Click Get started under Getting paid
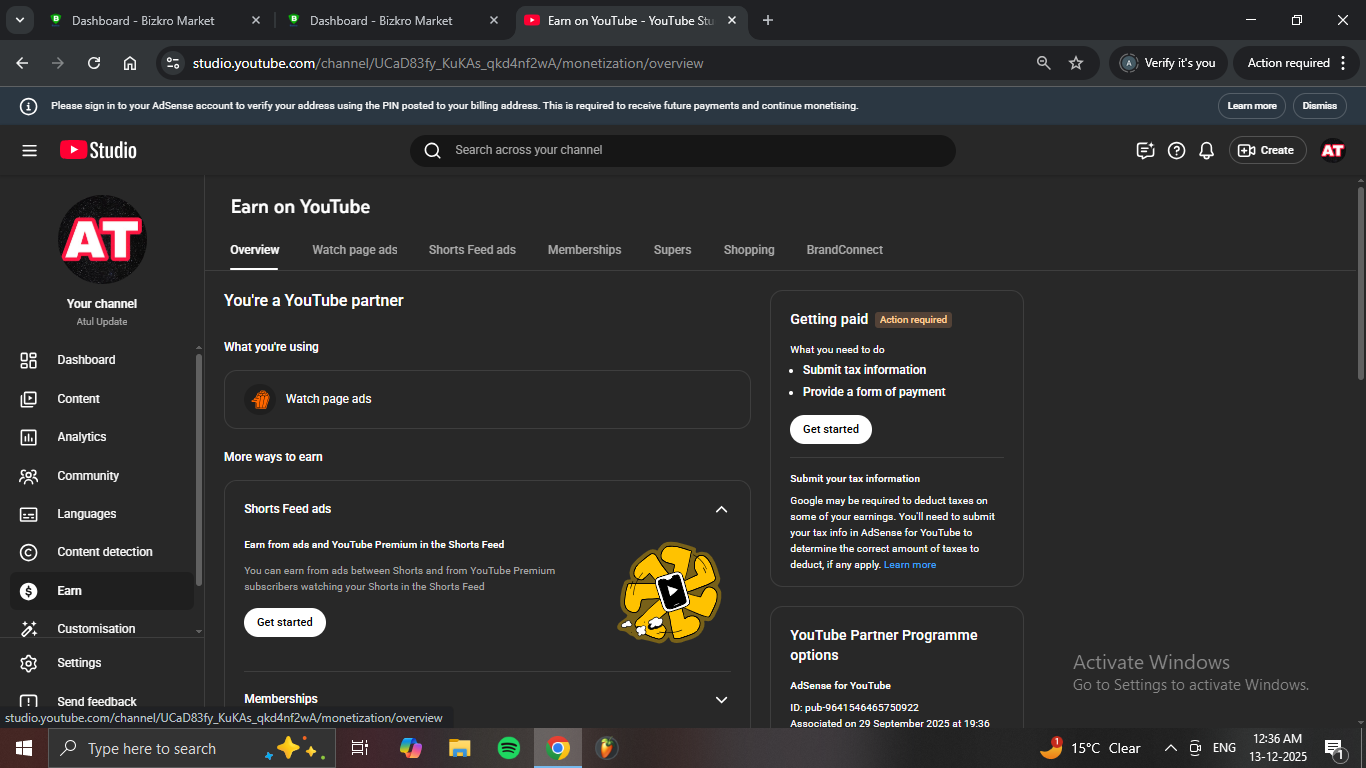1366x768 pixels. point(830,429)
